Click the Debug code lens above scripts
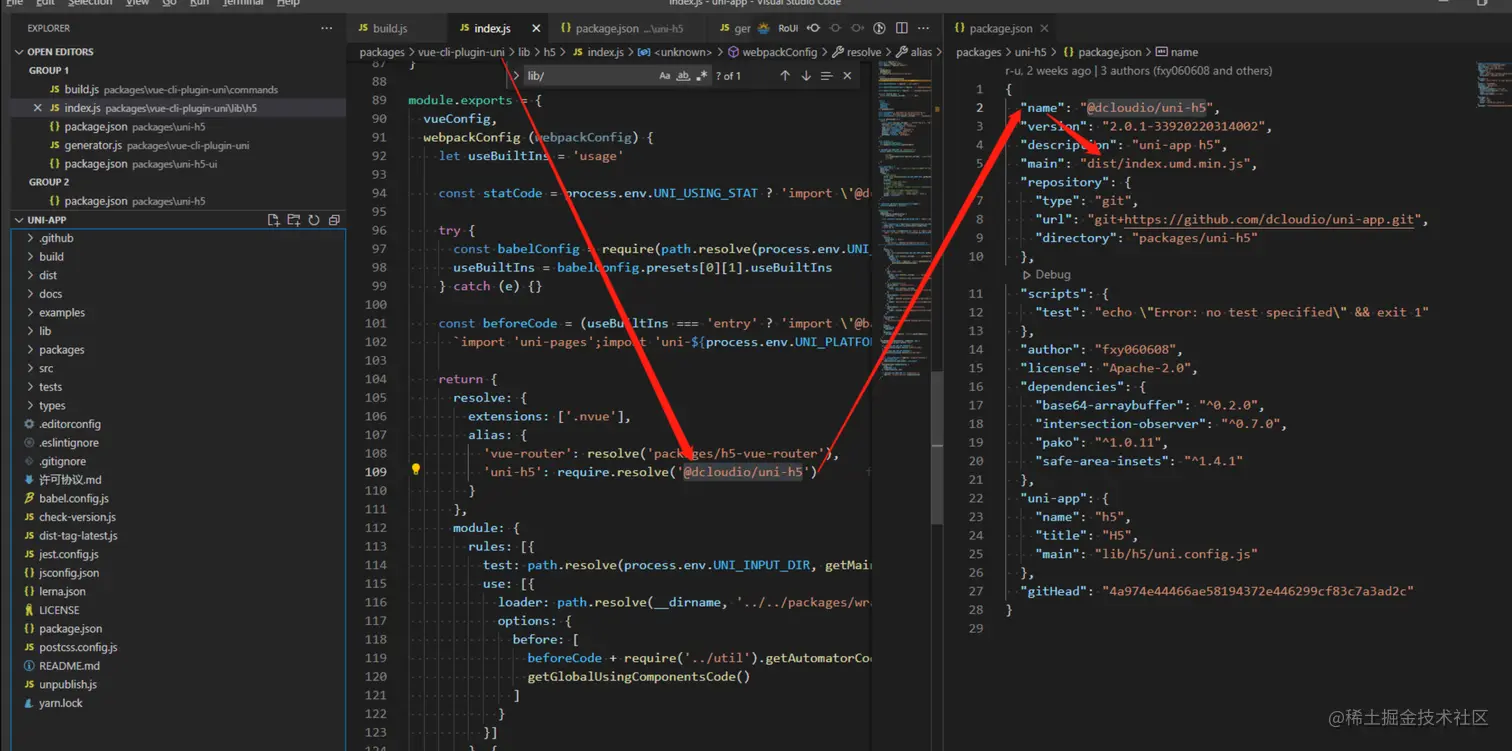 tap(1052, 275)
